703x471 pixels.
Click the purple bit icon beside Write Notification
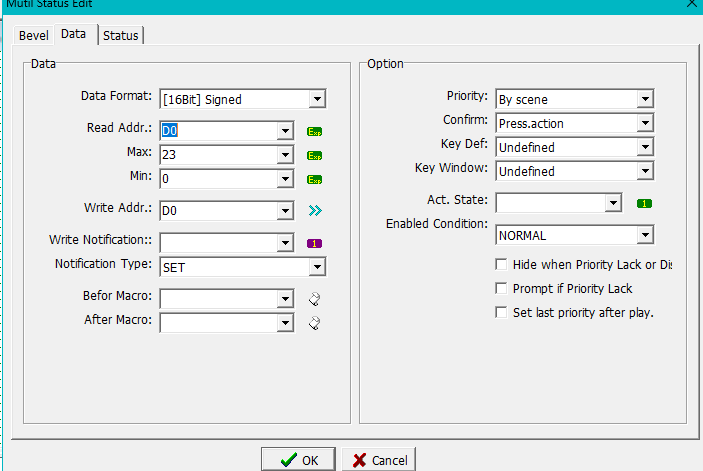314,243
